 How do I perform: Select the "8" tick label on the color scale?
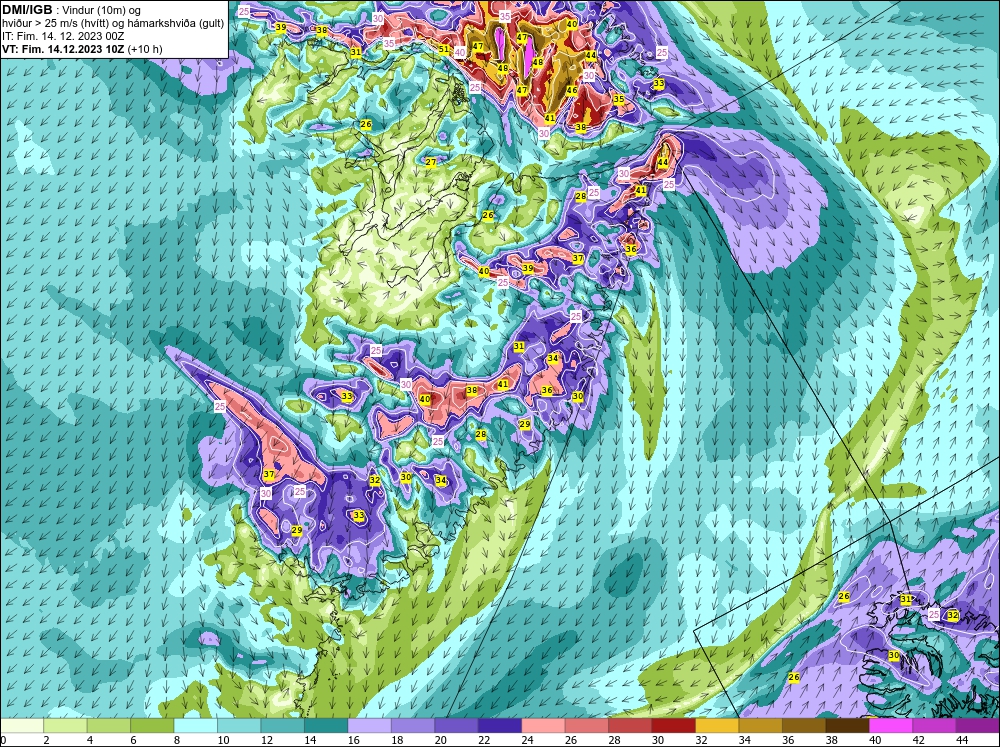(x=177, y=741)
